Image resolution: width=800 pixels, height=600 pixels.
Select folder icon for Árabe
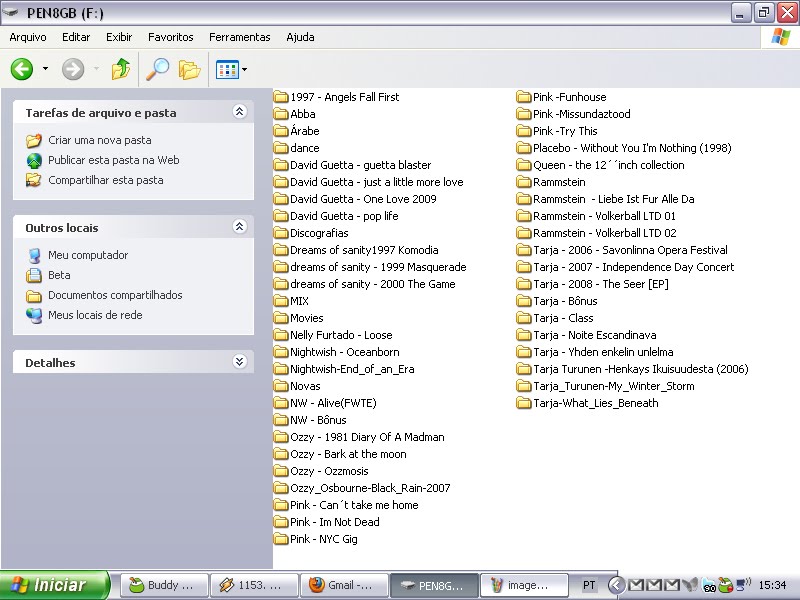pos(281,131)
